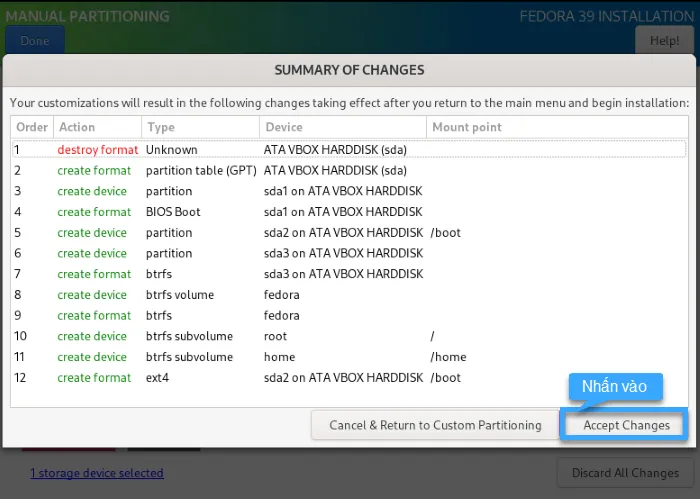Sort by the Order column header

[32, 127]
